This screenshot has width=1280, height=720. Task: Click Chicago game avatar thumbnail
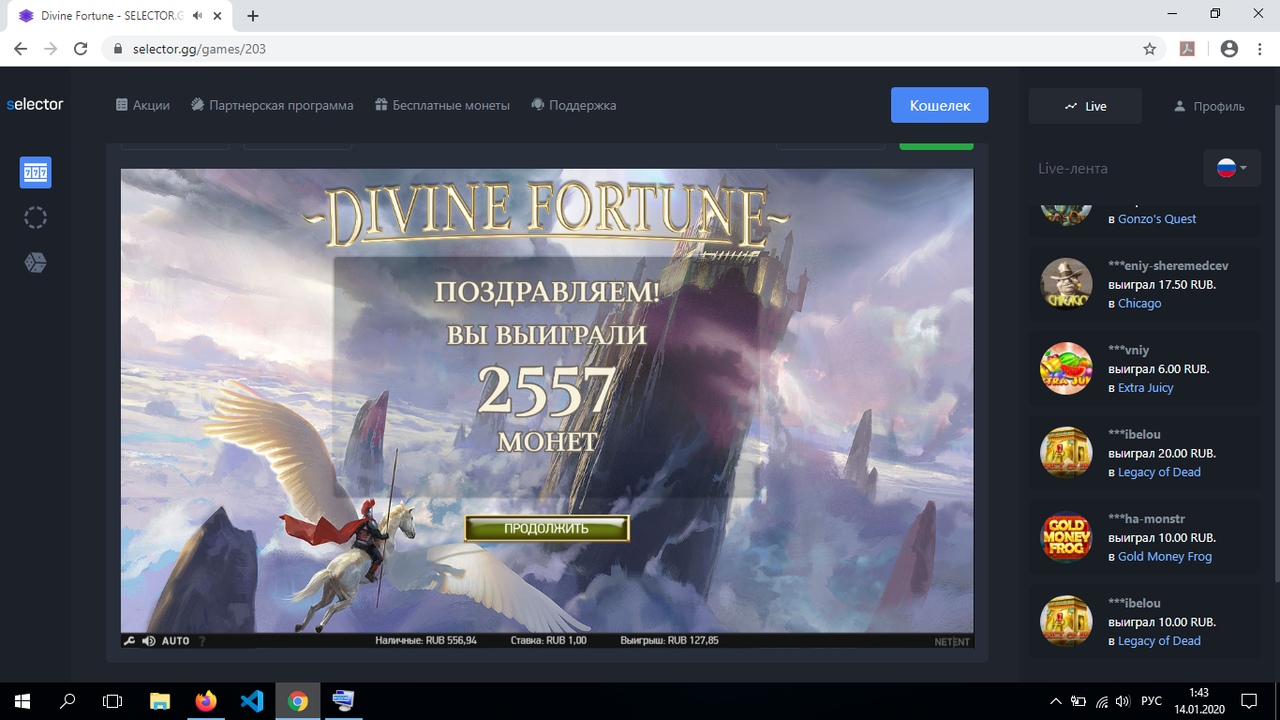click(1066, 284)
